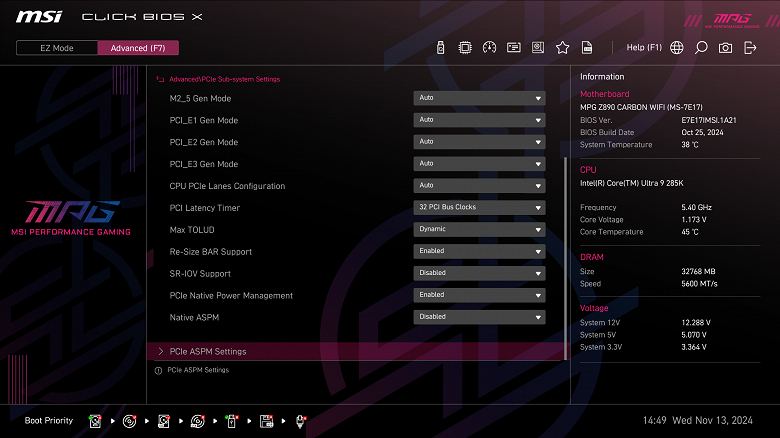Open Favorites via the star icon
Viewport: 780px width, 438px height.
562,48
